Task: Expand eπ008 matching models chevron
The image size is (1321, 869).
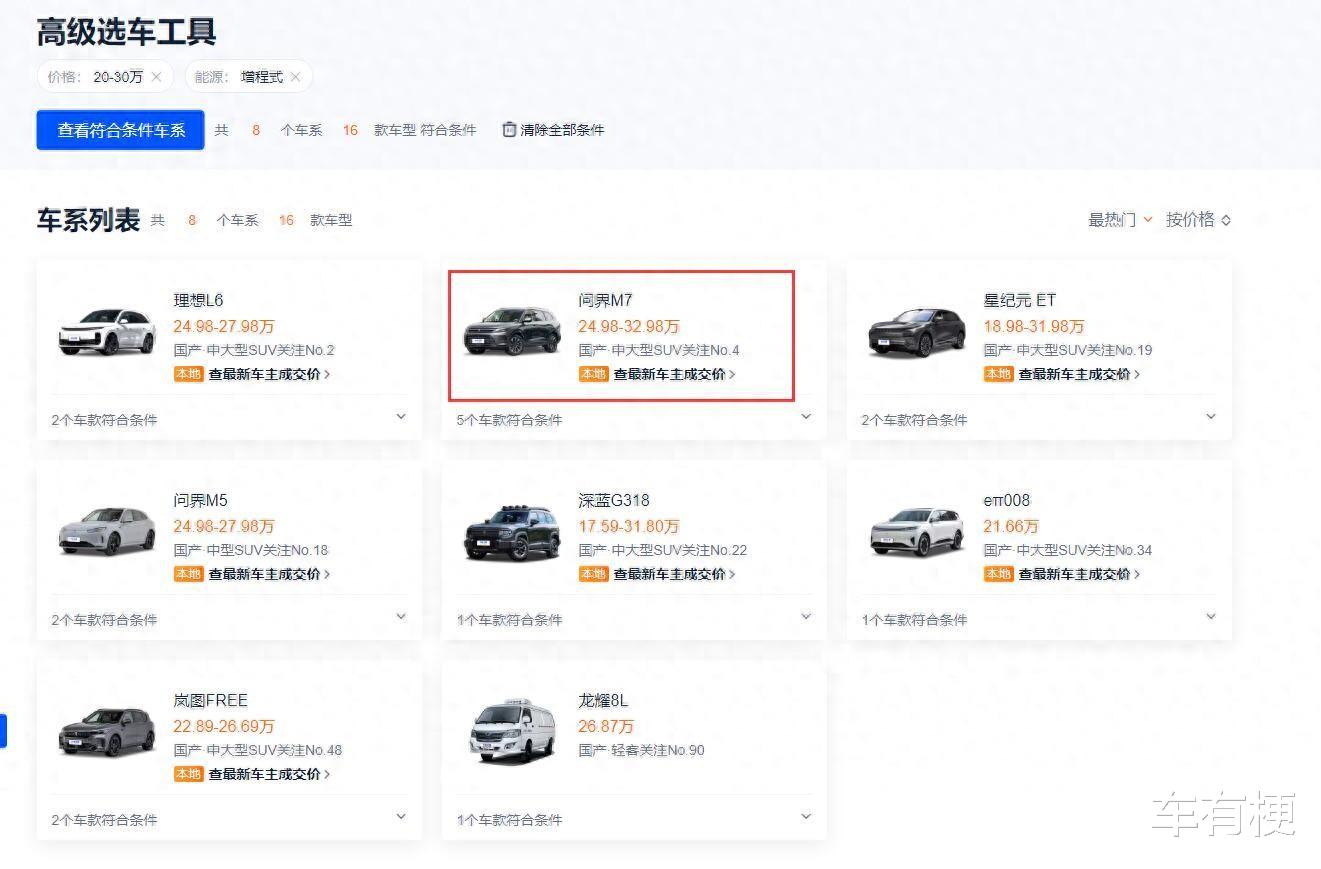Action: pos(1211,617)
